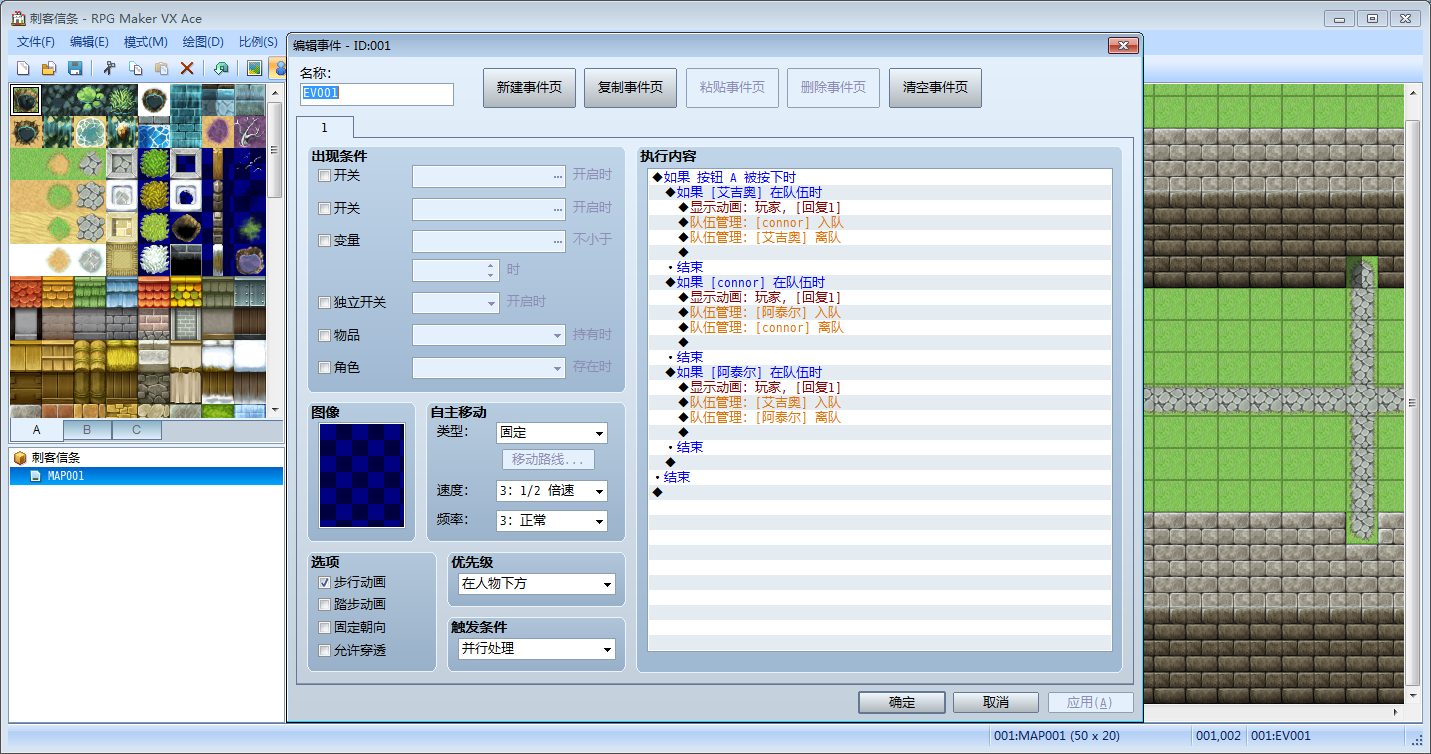Click the Copy icon in the toolbar
The image size is (1431, 754).
click(136, 68)
